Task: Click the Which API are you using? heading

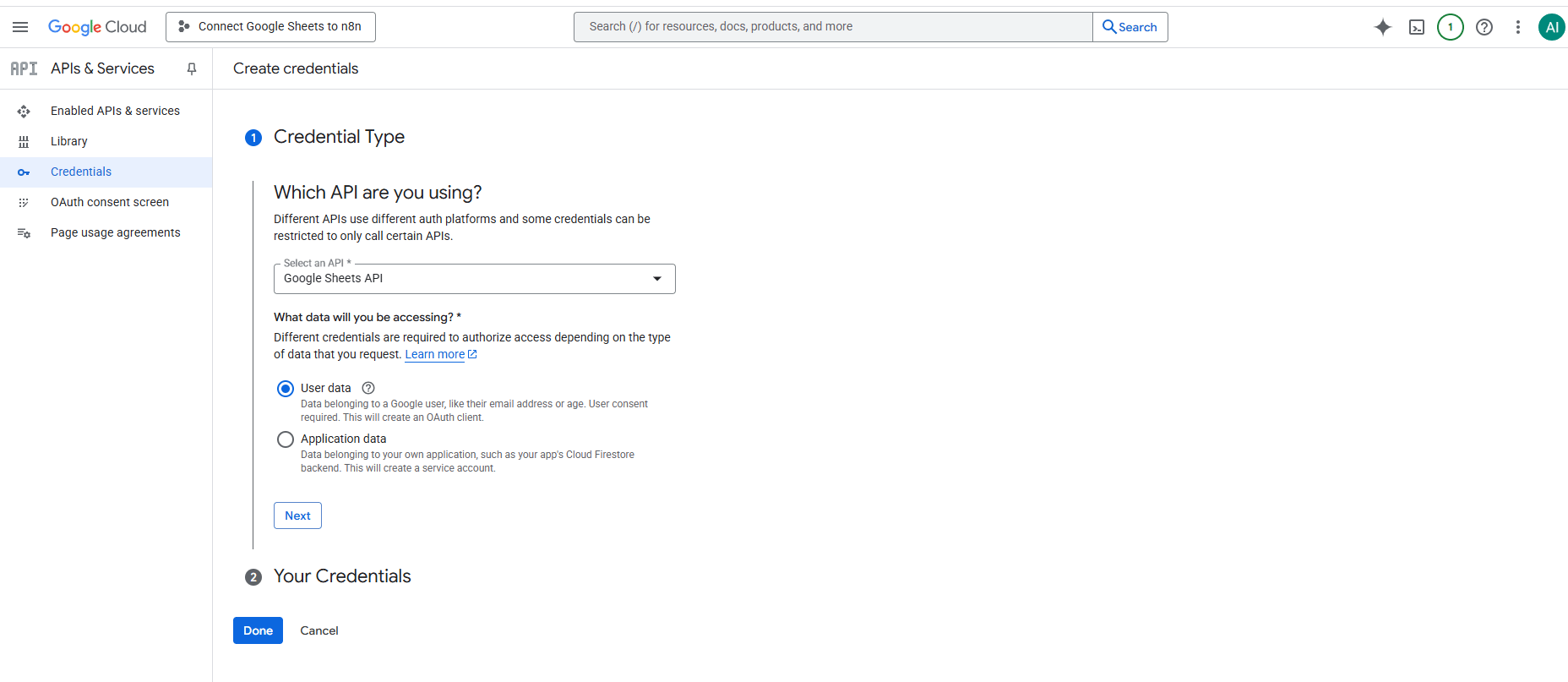Action: (378, 193)
